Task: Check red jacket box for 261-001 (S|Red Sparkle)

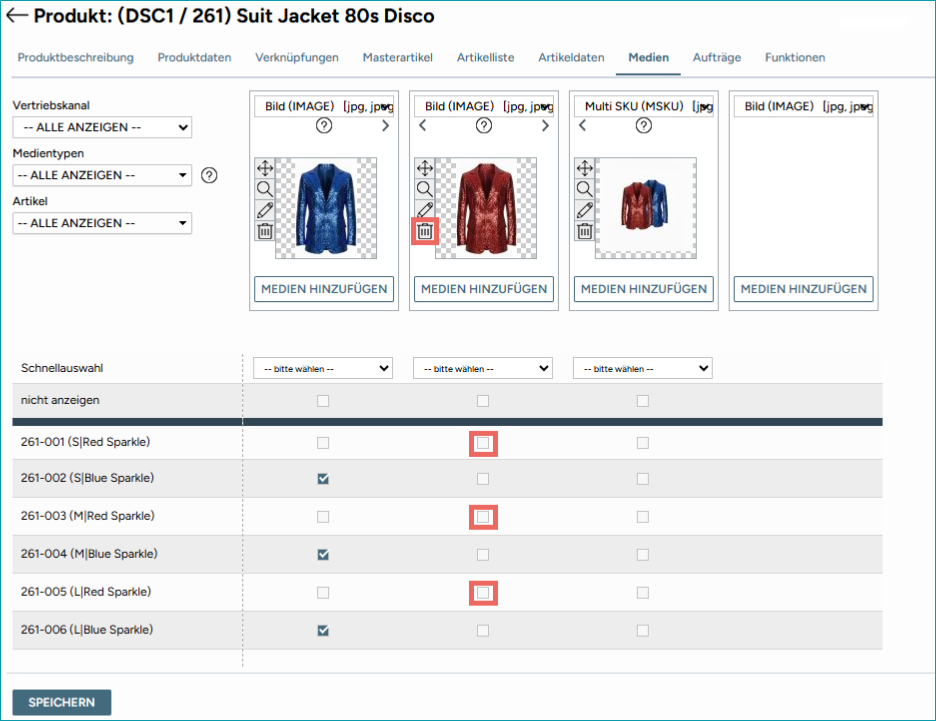Action: click(x=483, y=443)
